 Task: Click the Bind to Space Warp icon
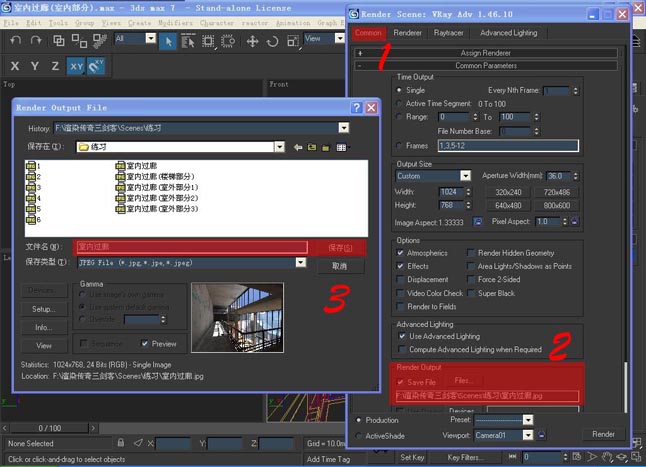click(100, 40)
